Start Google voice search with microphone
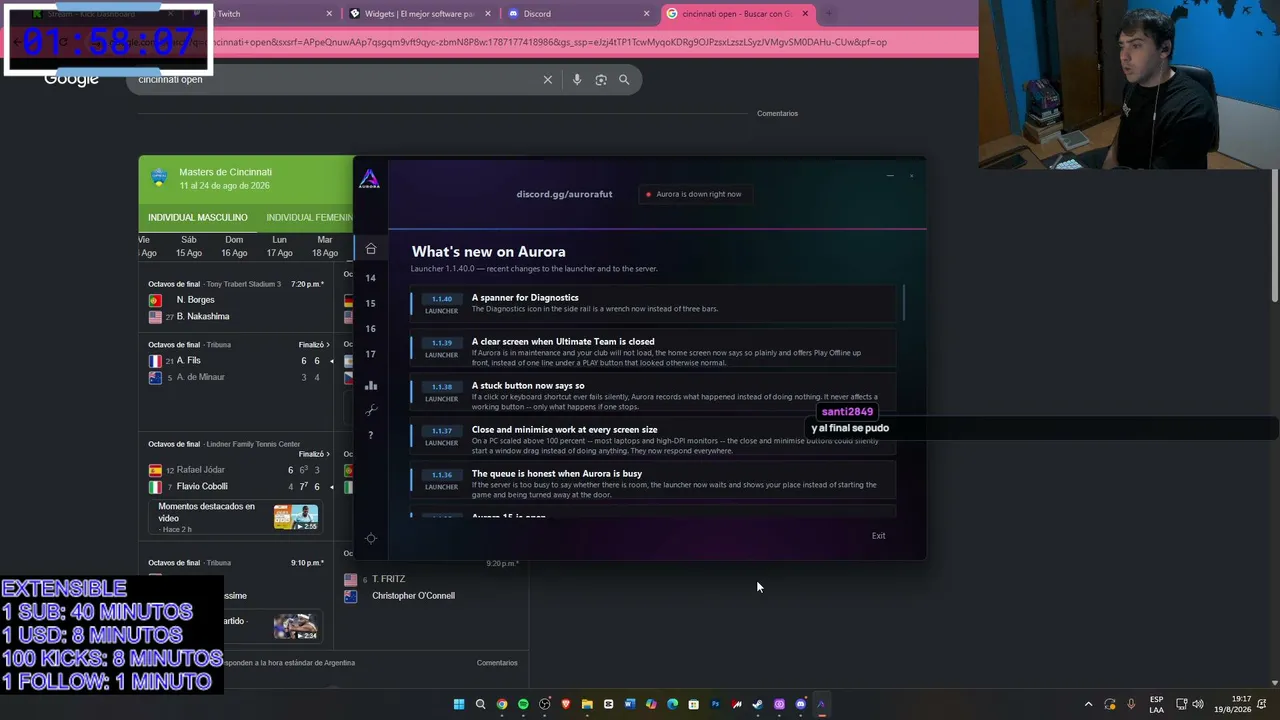Image resolution: width=1280 pixels, height=720 pixels. coord(577,80)
